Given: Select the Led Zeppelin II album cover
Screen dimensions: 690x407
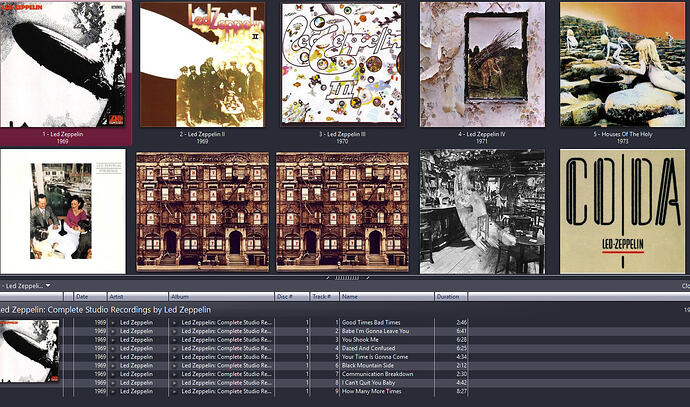Looking at the screenshot, I should [x=202, y=65].
